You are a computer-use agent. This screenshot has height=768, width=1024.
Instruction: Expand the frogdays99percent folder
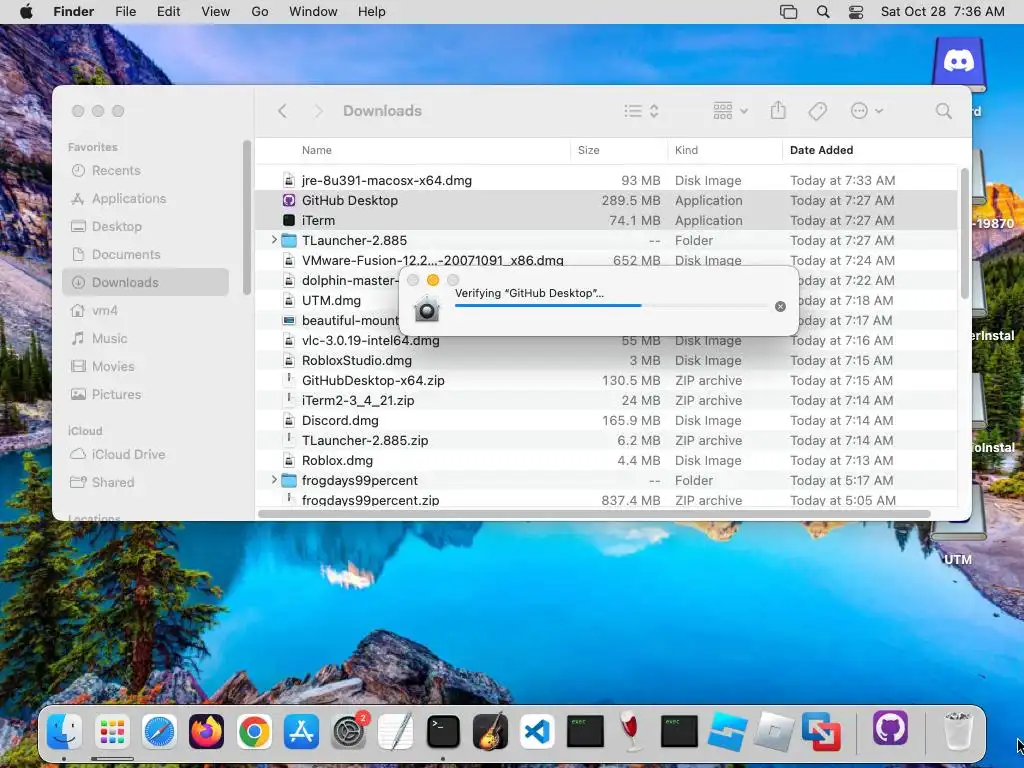(x=274, y=480)
